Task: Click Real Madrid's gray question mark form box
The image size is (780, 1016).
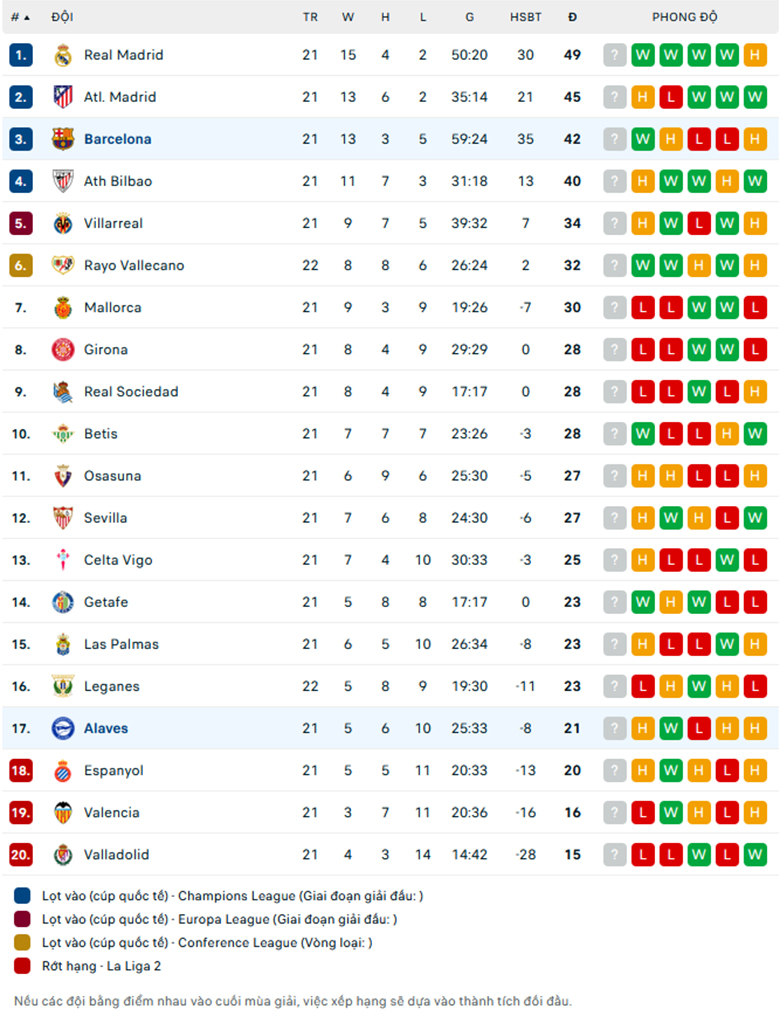Action: point(614,55)
